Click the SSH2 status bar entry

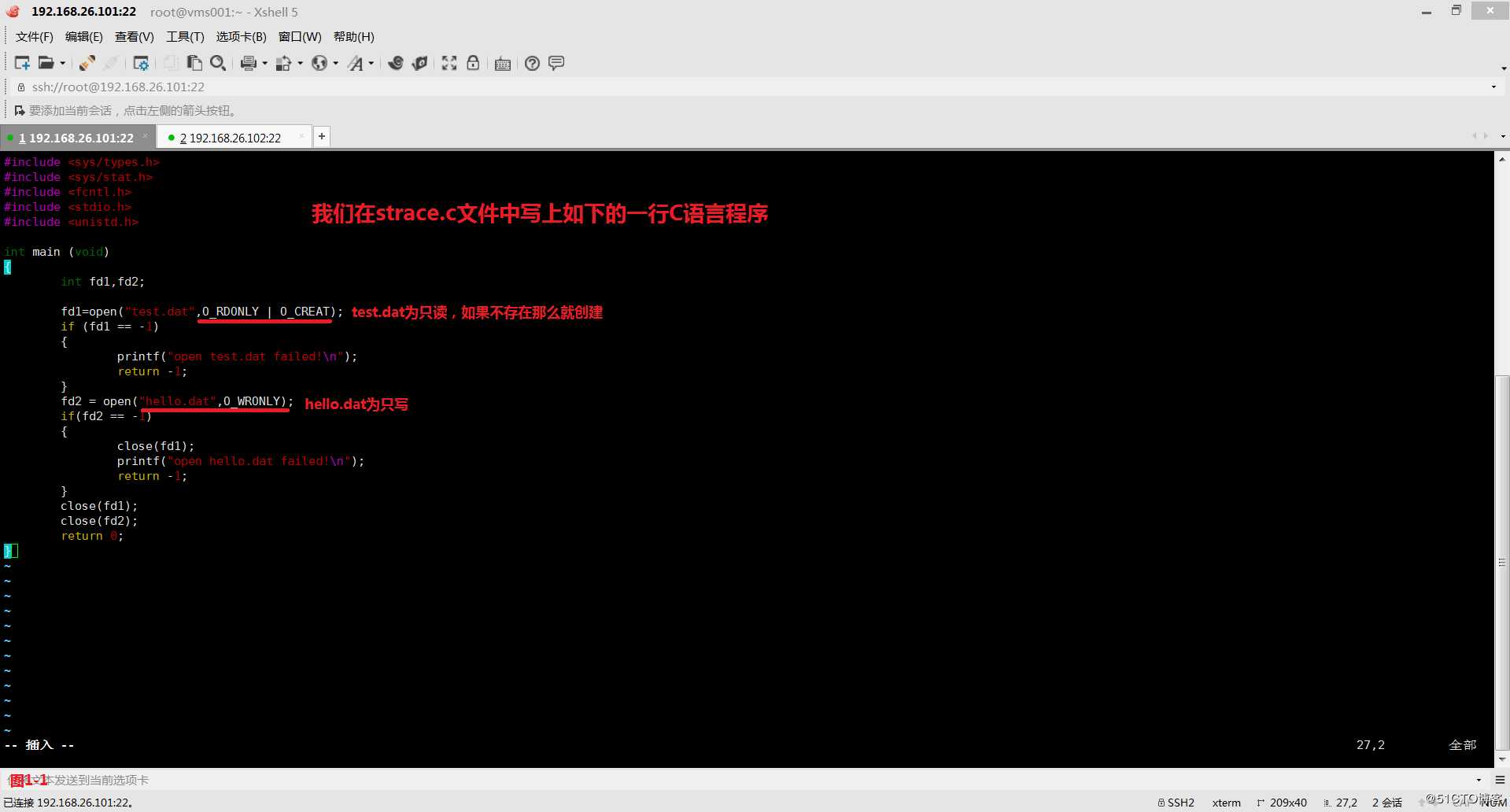(1176, 803)
